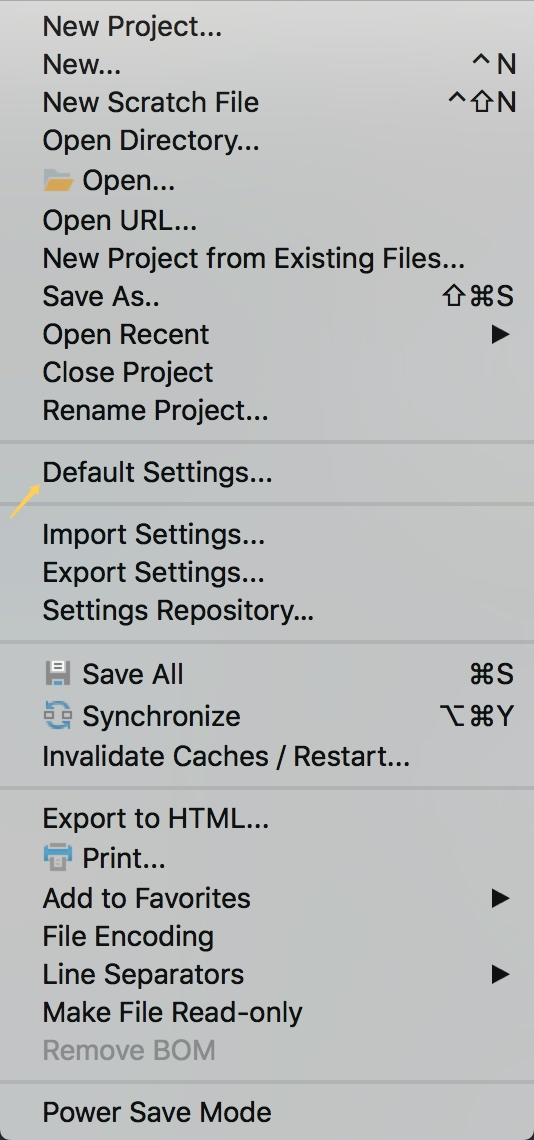Click the floppy disk Save All icon

pyautogui.click(x=57, y=673)
